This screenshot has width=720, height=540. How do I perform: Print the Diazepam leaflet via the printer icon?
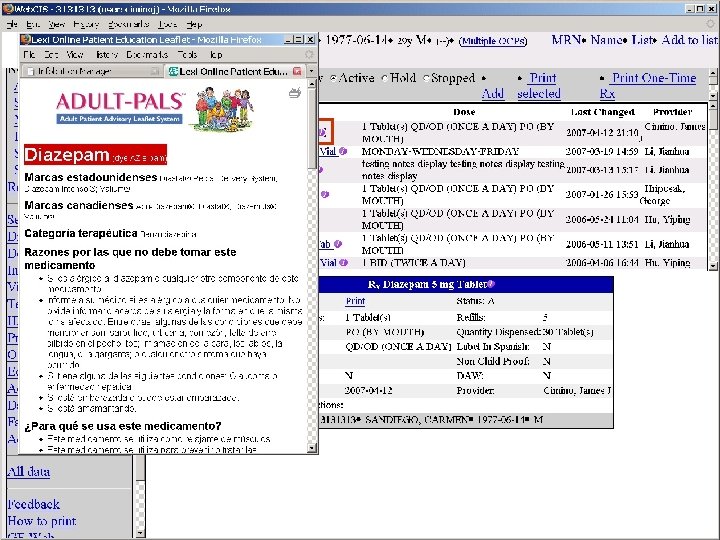(294, 93)
